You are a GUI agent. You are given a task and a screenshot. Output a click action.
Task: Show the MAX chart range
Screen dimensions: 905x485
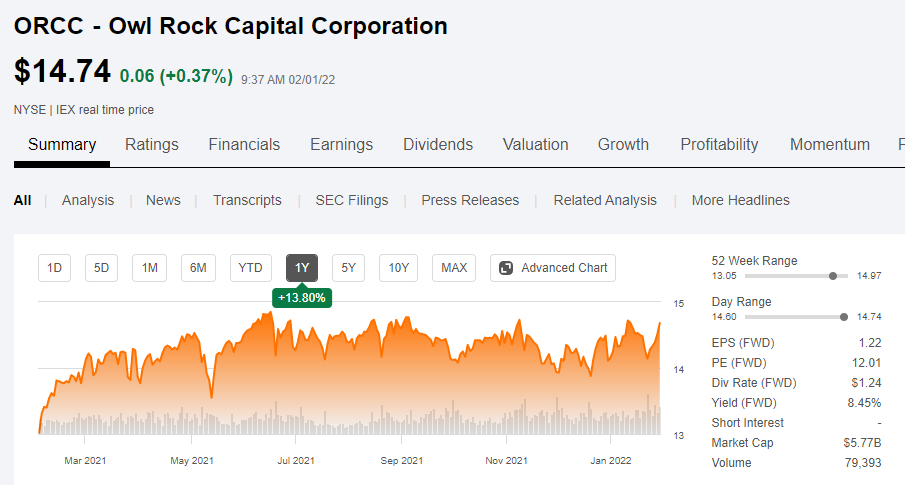[x=454, y=268]
